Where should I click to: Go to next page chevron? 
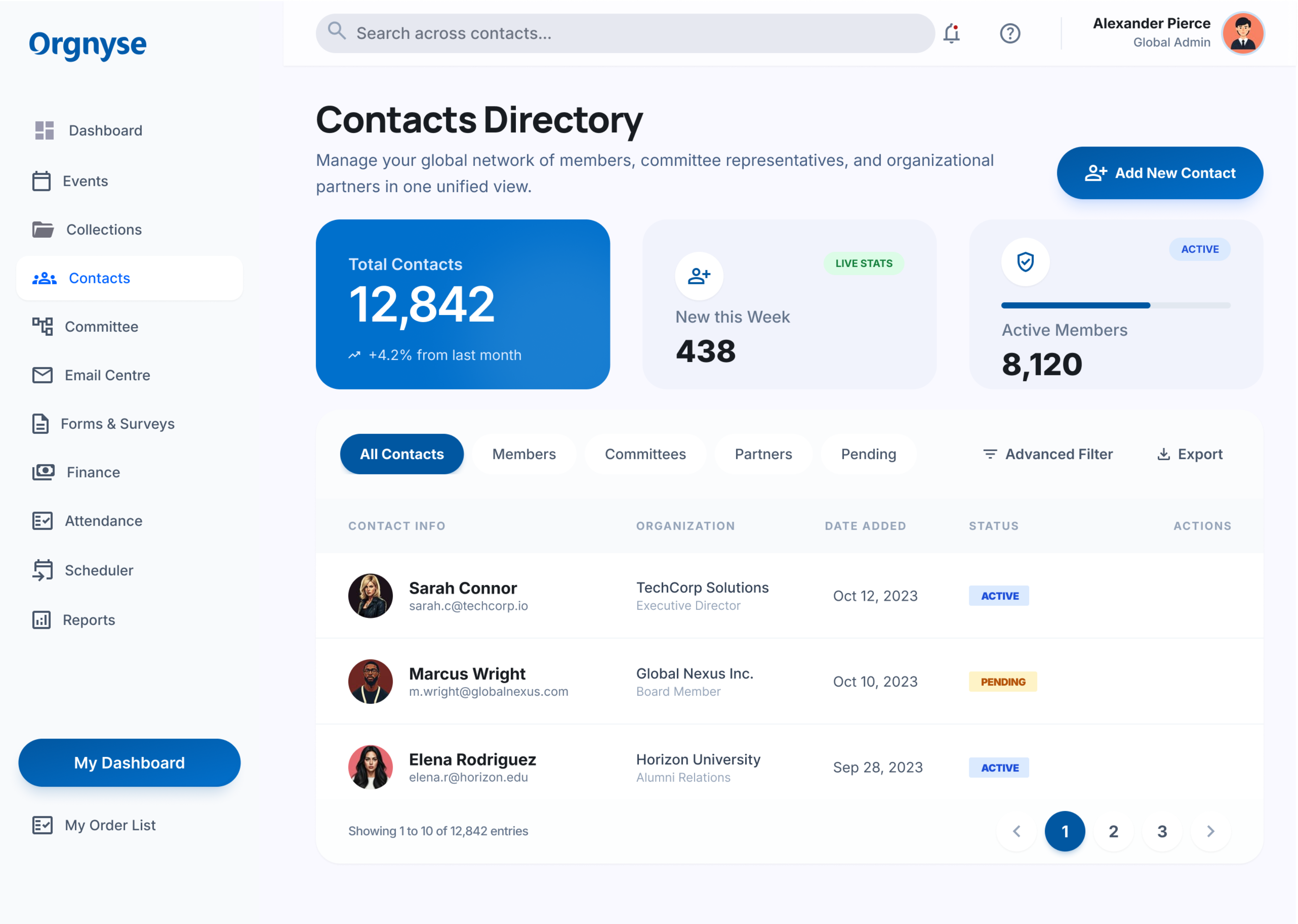1210,831
